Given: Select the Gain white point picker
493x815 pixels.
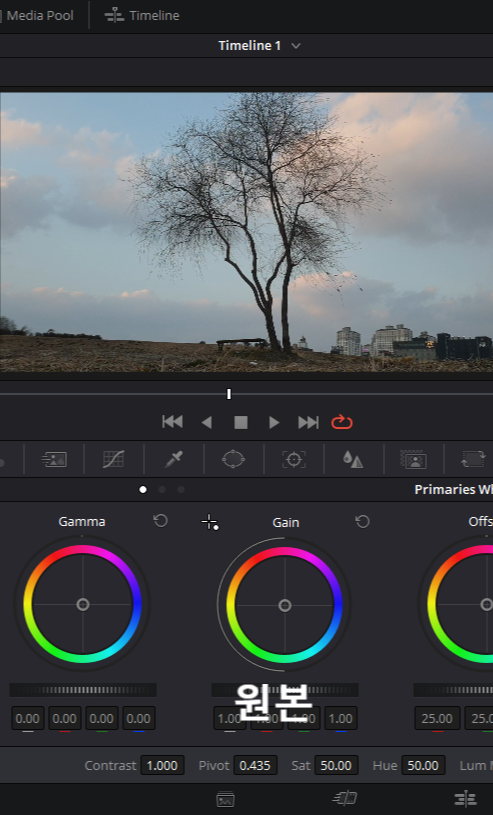Looking at the screenshot, I should (210, 522).
